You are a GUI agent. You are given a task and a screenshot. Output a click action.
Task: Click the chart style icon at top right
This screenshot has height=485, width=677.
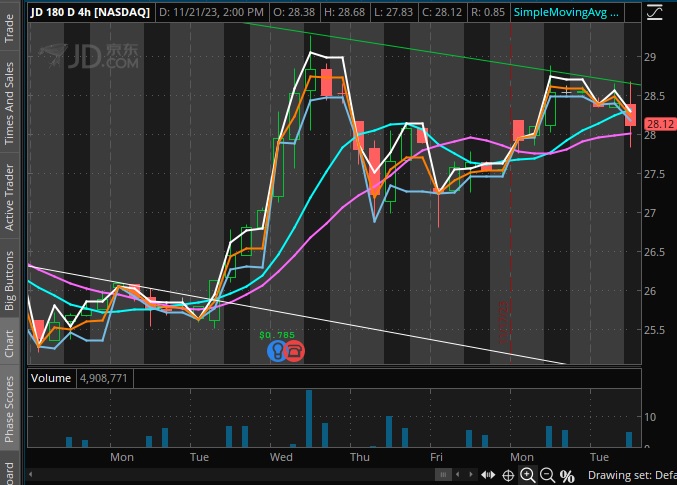(x=653, y=13)
